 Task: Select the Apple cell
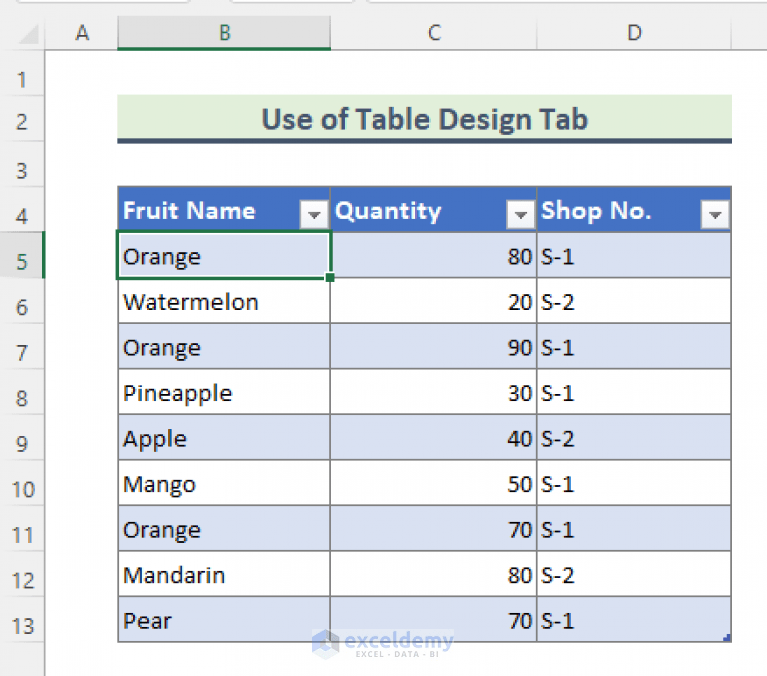pyautogui.click(x=224, y=437)
